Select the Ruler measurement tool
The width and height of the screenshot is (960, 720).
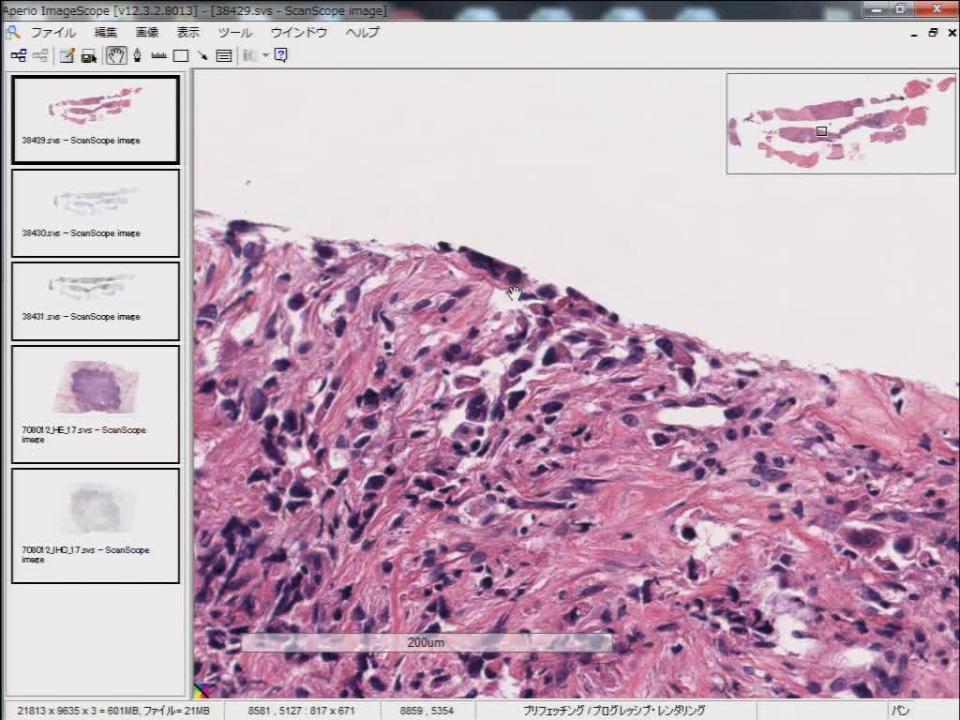point(159,56)
